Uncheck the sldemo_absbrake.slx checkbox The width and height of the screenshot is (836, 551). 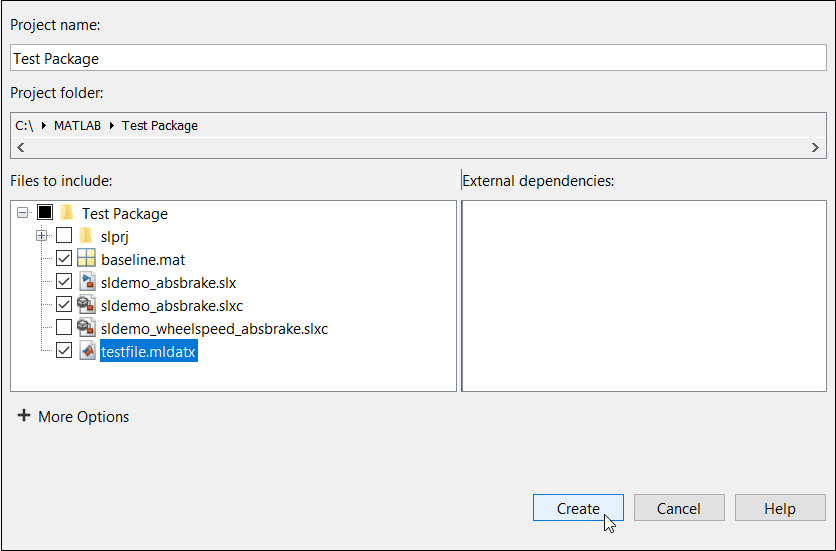[64, 281]
